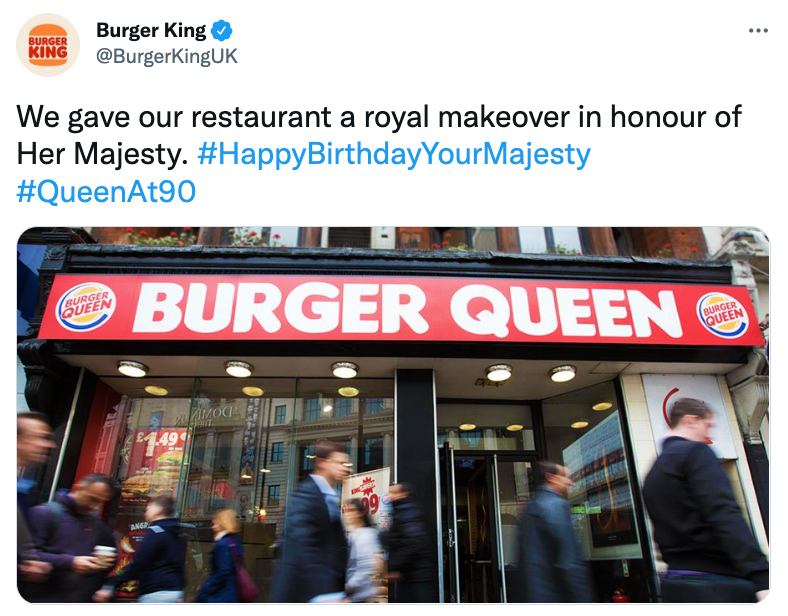Click the tweet text about royal makeover
This screenshot has height=616, width=788.
[379, 135]
